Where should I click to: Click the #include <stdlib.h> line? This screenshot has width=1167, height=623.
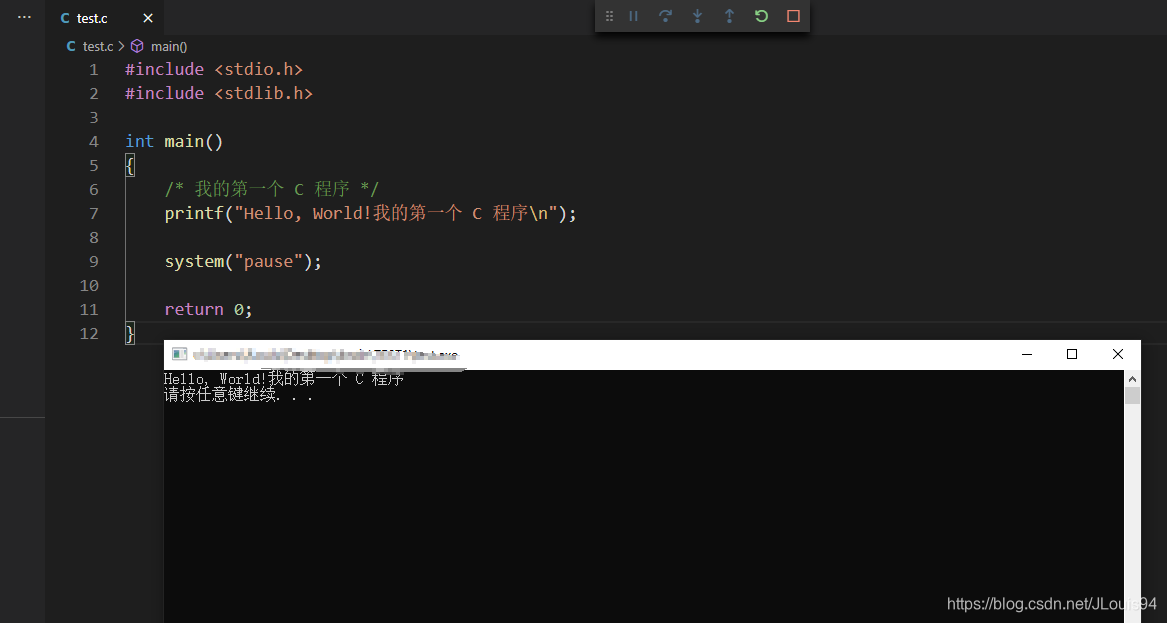tap(219, 93)
